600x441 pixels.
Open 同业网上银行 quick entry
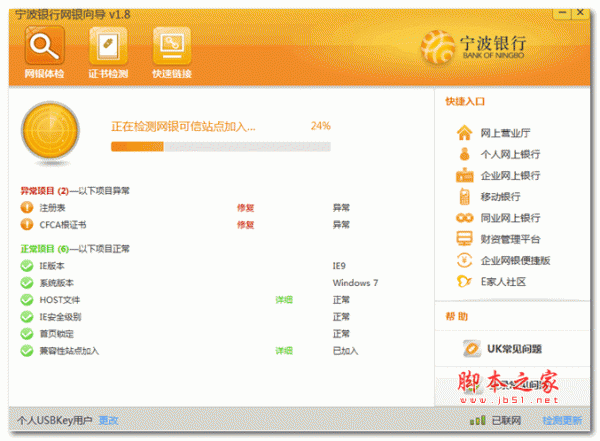click(x=510, y=218)
